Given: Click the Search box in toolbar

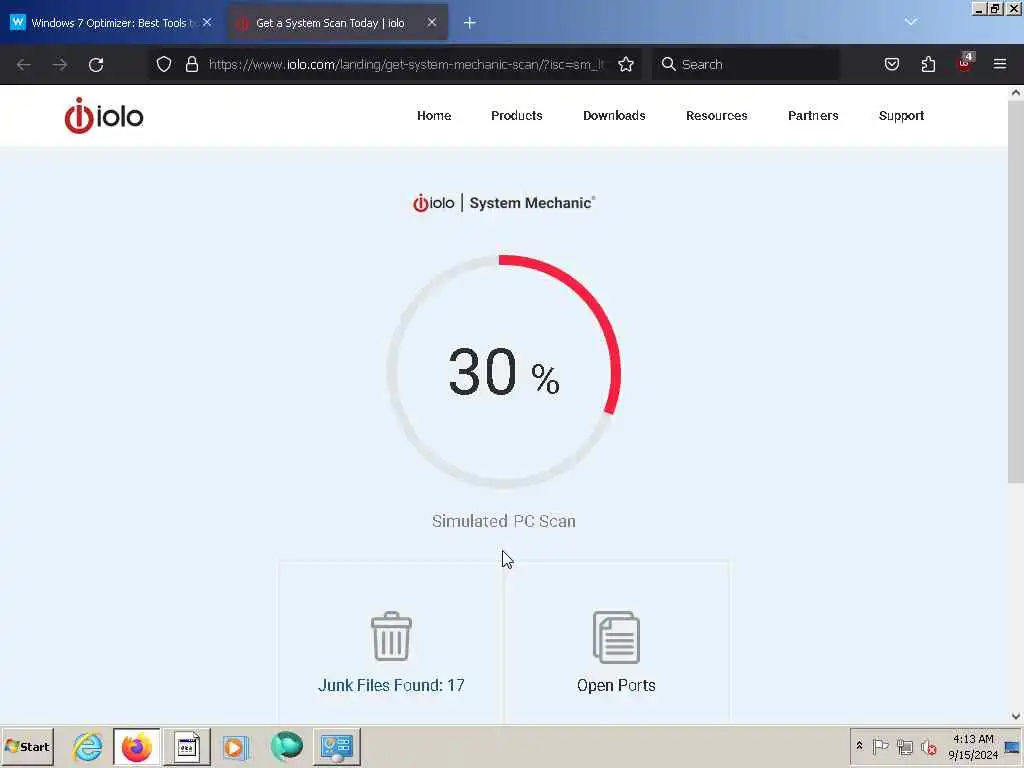Looking at the screenshot, I should pos(746,64).
